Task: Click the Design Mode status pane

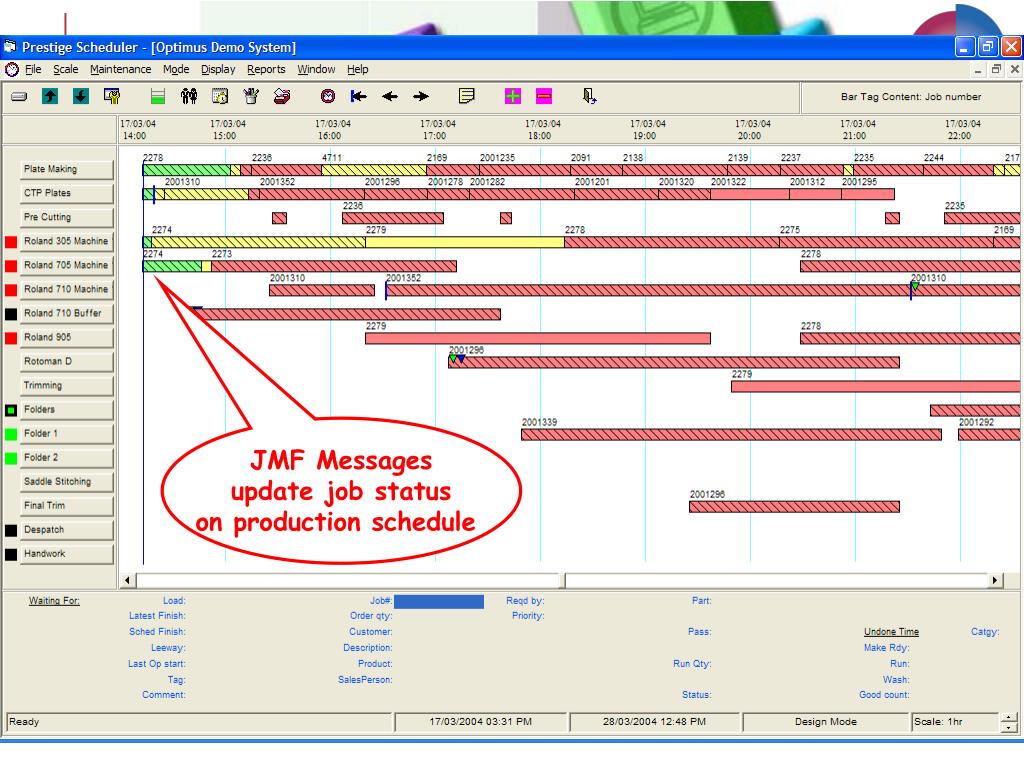Action: (825, 722)
